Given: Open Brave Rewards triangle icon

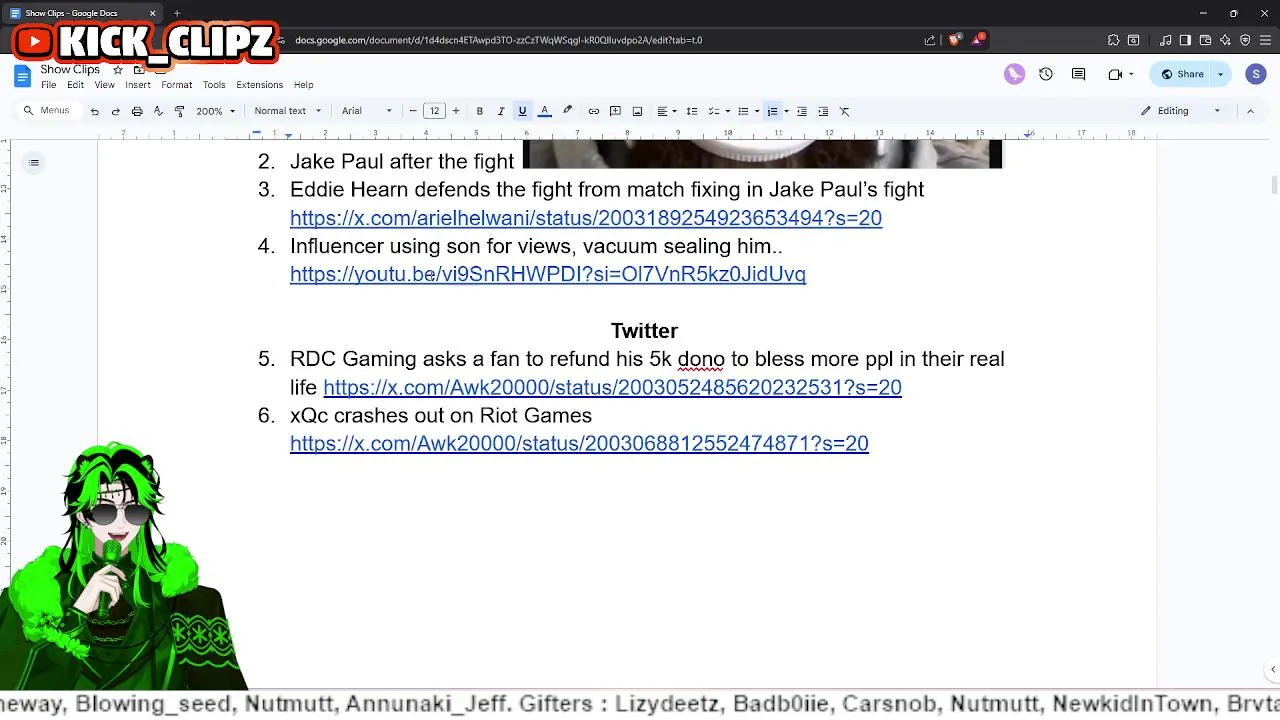Looking at the screenshot, I should pos(979,40).
